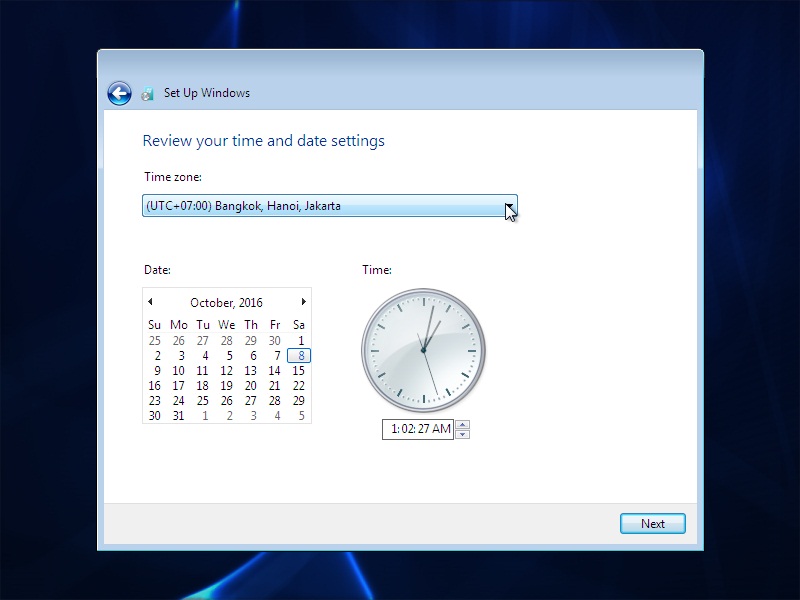Select October 12 in the calendar
Viewport: 800px width, 600px height.
[x=227, y=370]
